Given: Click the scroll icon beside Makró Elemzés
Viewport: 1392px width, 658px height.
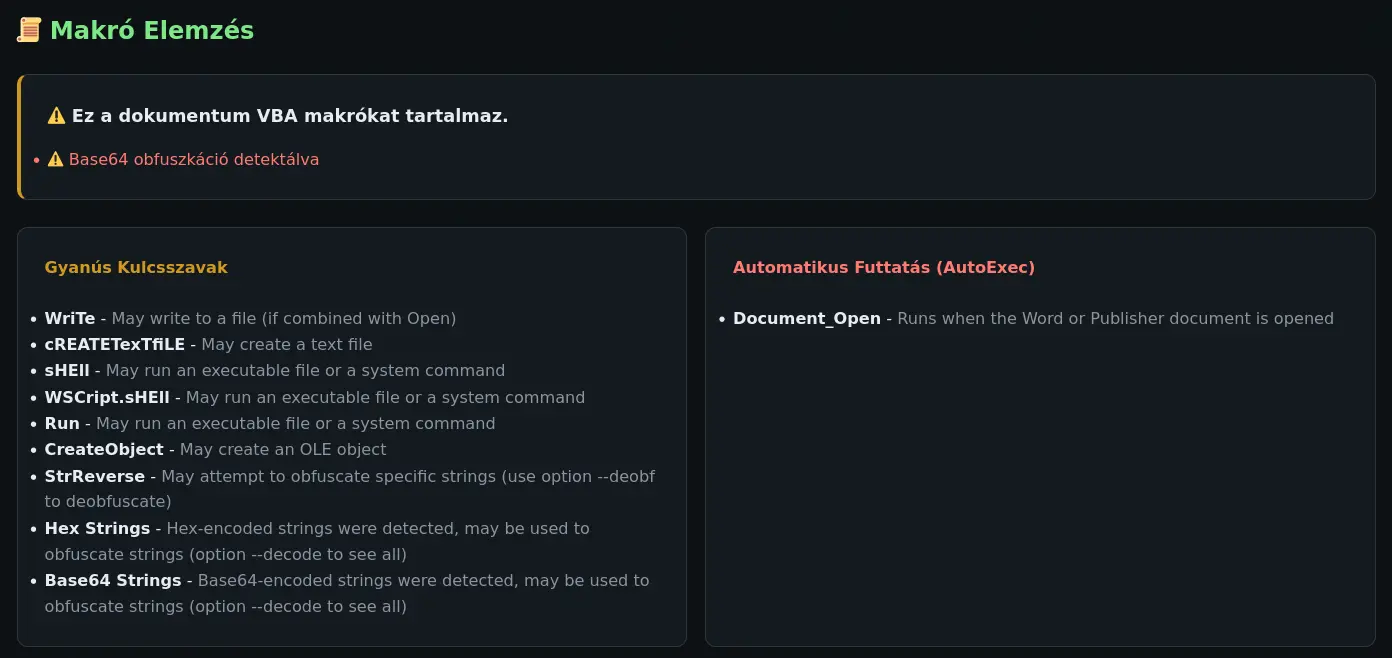Looking at the screenshot, I should (29, 31).
